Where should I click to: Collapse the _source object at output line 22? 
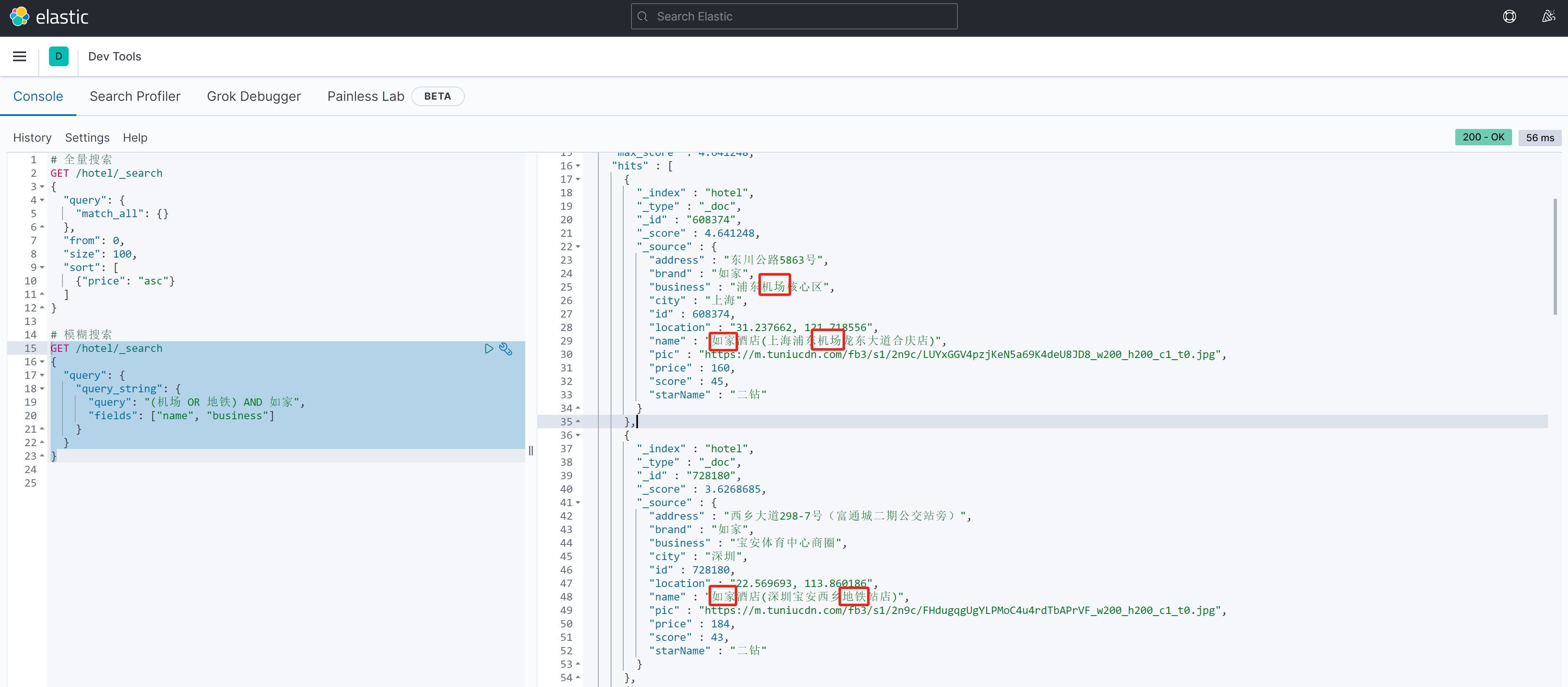578,247
